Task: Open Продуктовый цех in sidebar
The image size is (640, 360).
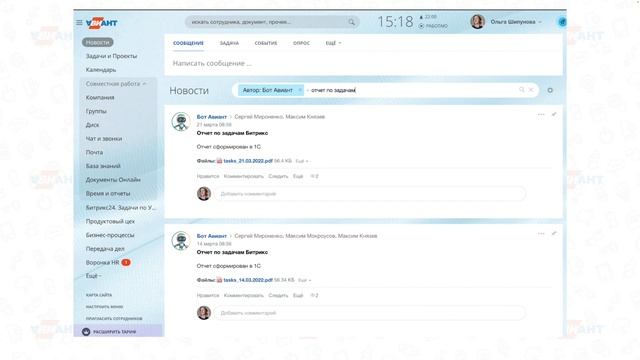Action: point(110,221)
